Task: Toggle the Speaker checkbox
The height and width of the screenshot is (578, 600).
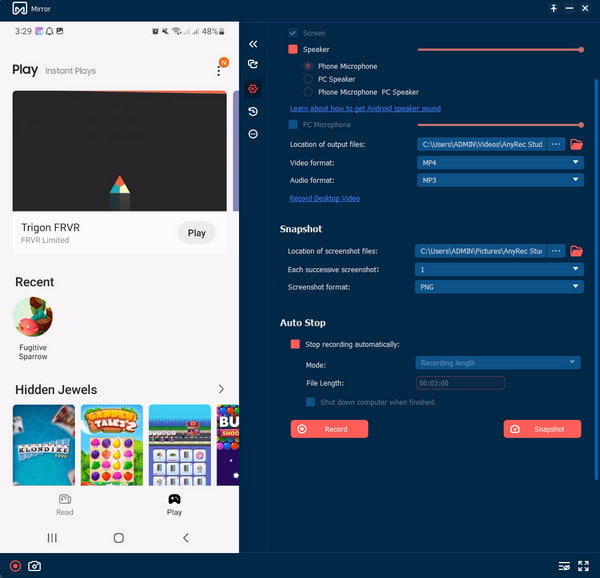Action: pyautogui.click(x=293, y=49)
